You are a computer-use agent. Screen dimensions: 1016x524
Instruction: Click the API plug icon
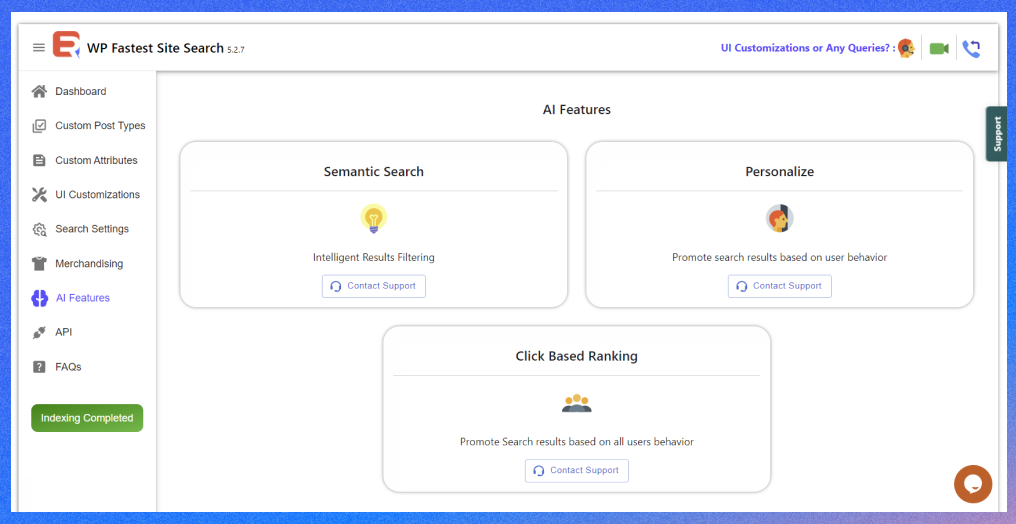point(40,332)
